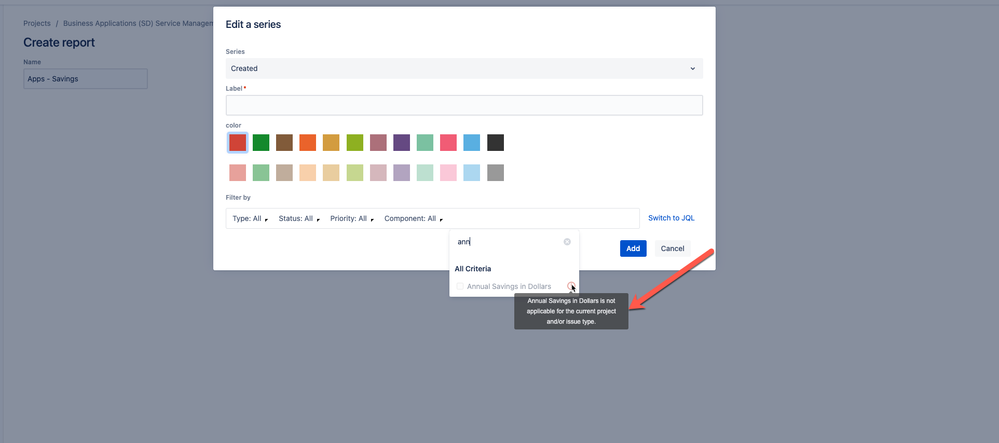This screenshot has width=999, height=443.
Task: Select the light green pastel swatch
Action: click(261, 173)
